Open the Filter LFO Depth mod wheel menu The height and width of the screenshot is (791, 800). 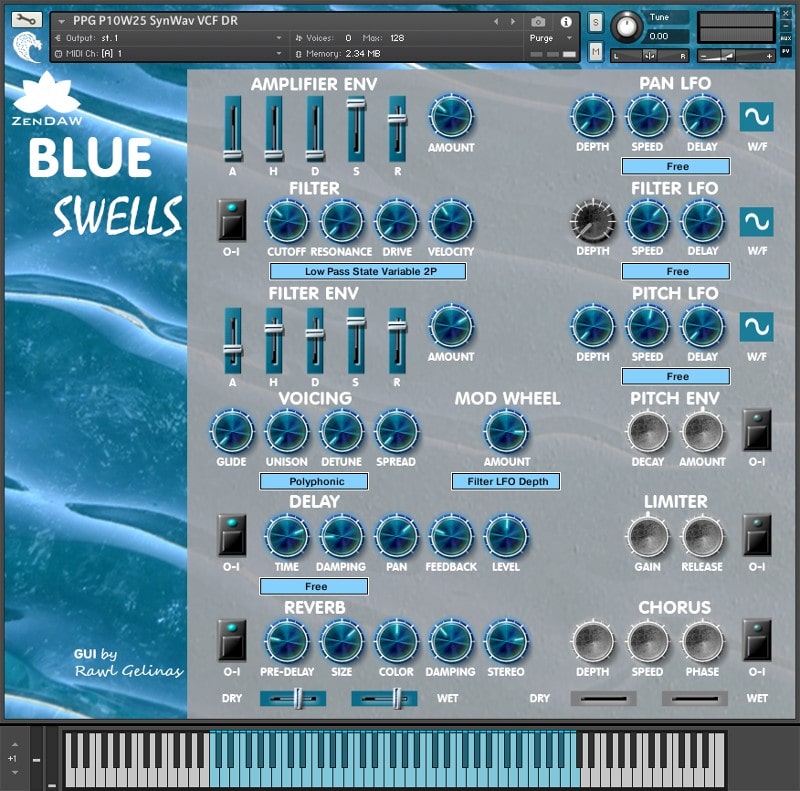(x=506, y=481)
